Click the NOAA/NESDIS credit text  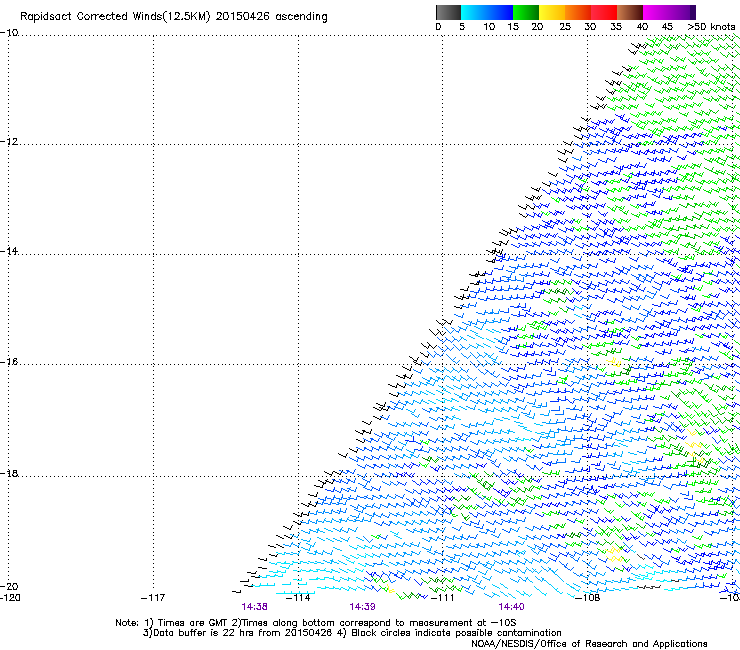[589, 644]
